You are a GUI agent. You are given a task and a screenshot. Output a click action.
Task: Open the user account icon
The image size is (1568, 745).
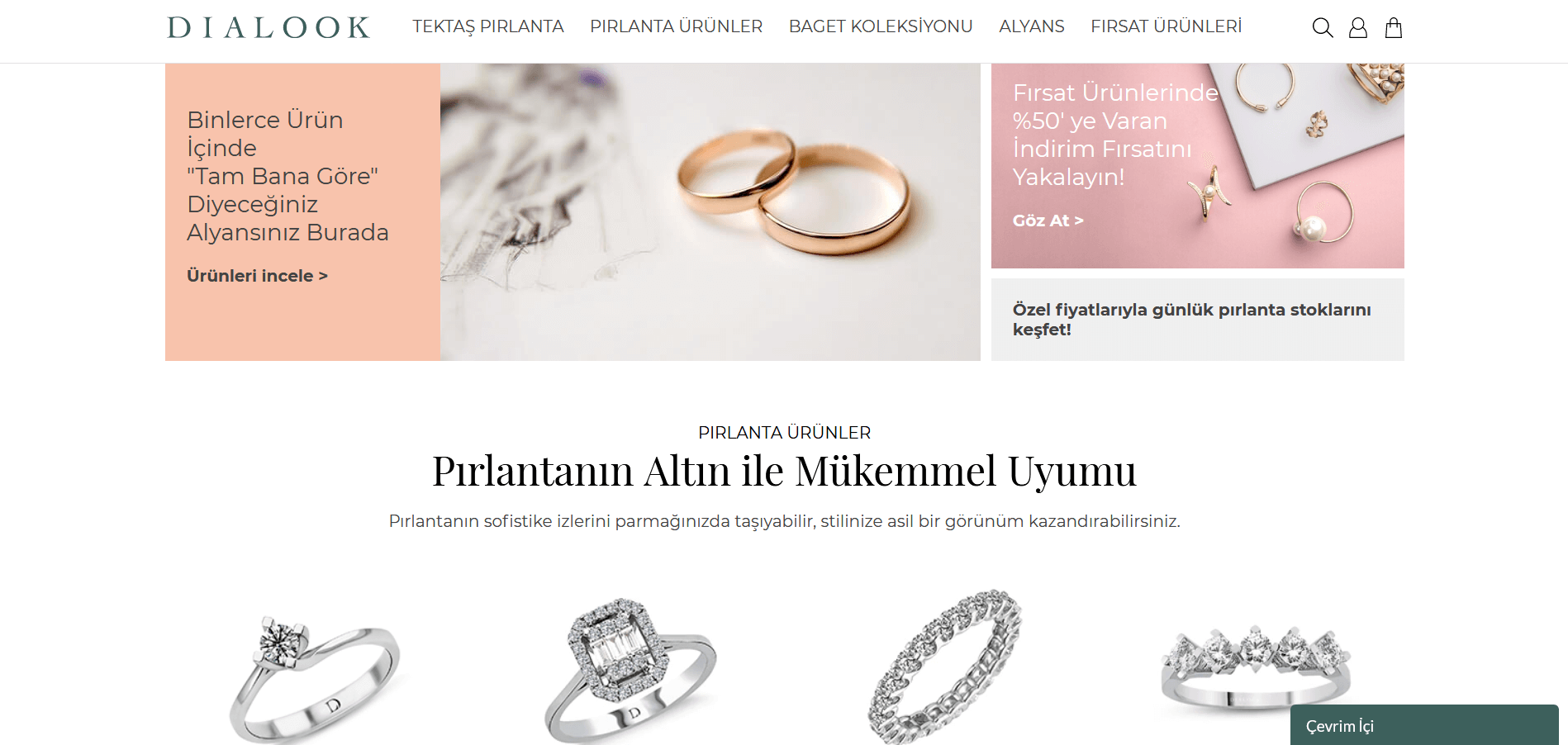pyautogui.click(x=1358, y=28)
